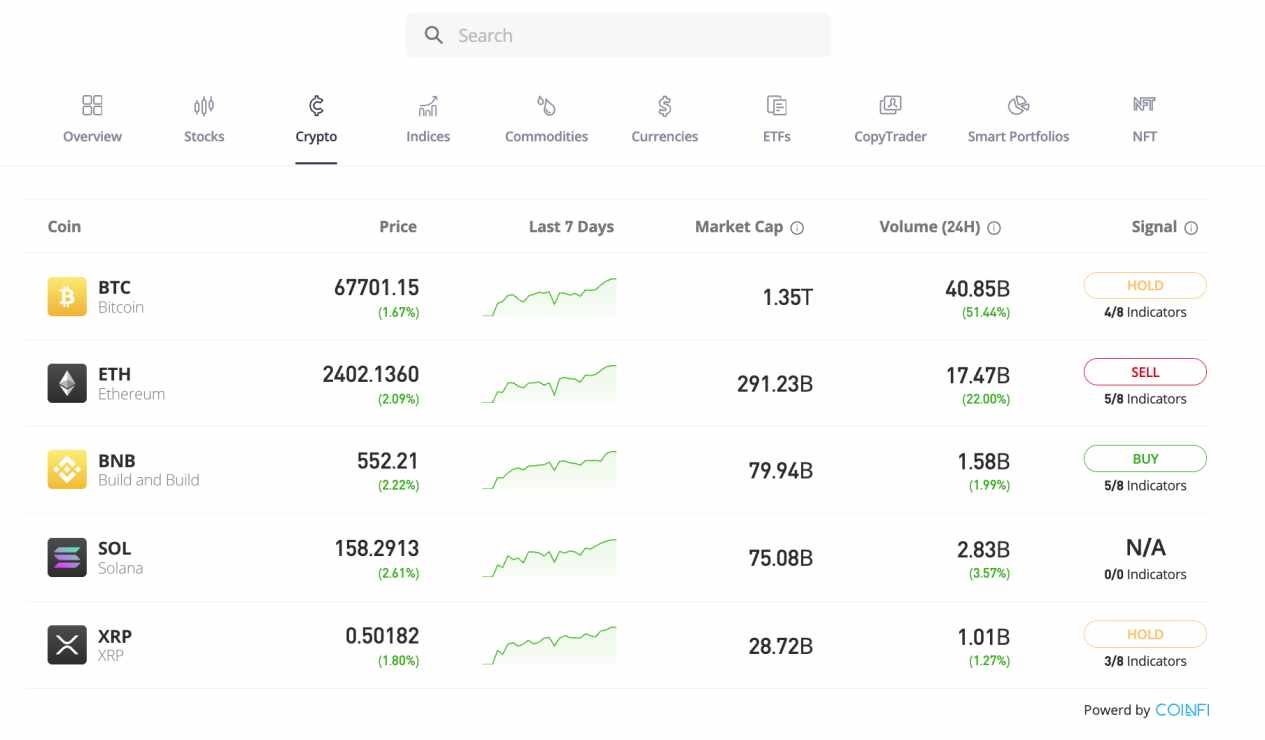Open the Commodities droplet icon
1265x740 pixels.
click(x=546, y=105)
